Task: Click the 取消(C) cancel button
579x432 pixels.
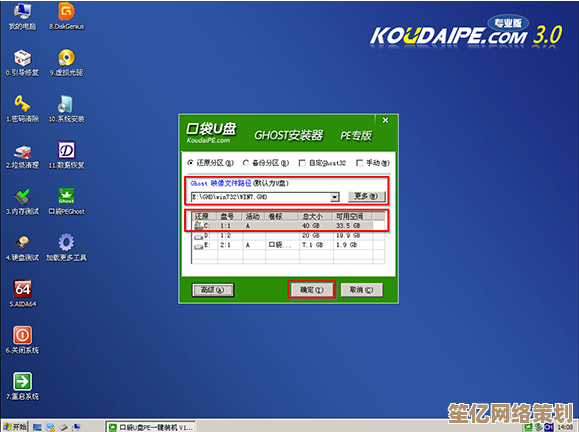Action: click(361, 290)
